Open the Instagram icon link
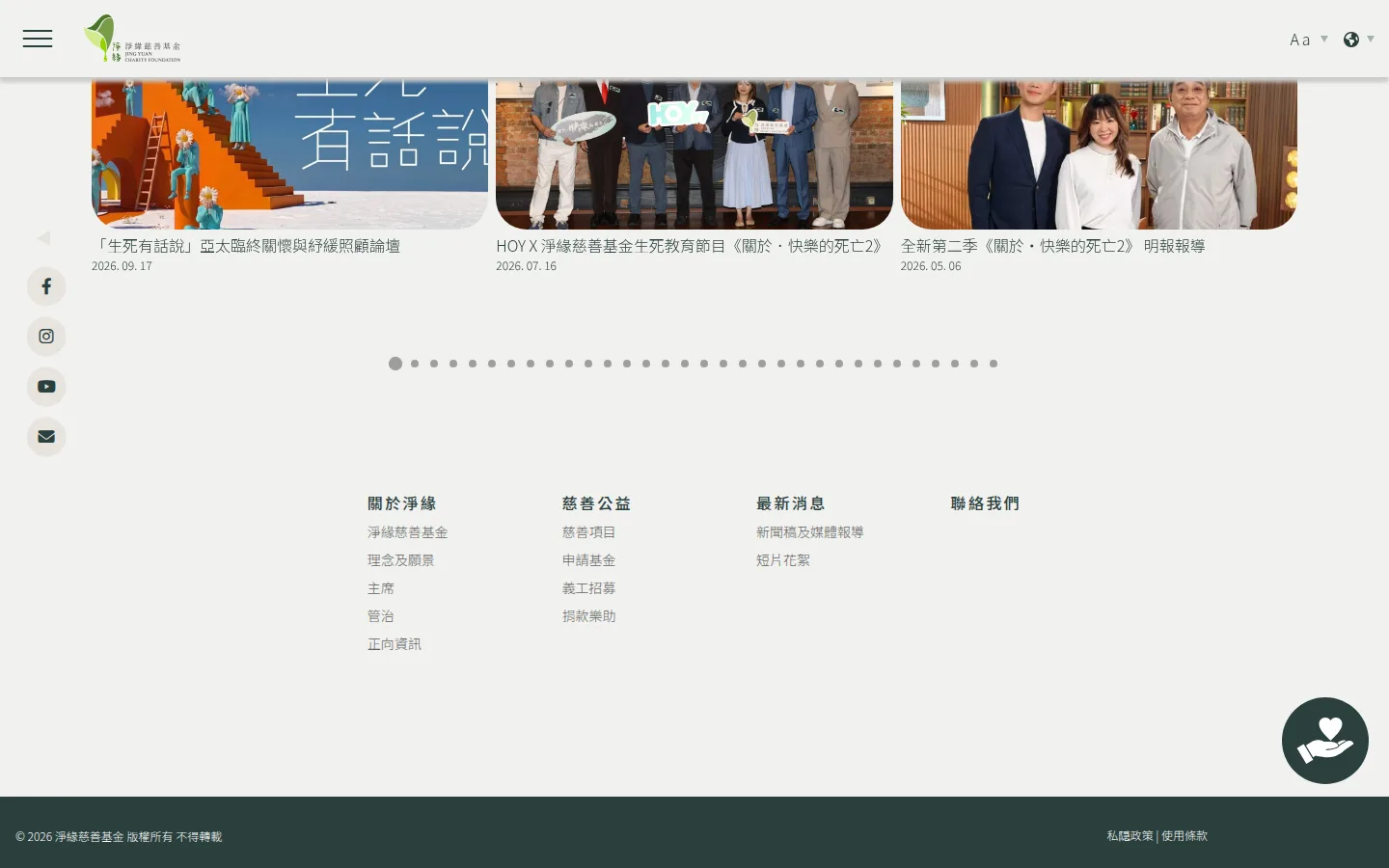Image resolution: width=1389 pixels, height=868 pixels. (x=46, y=337)
